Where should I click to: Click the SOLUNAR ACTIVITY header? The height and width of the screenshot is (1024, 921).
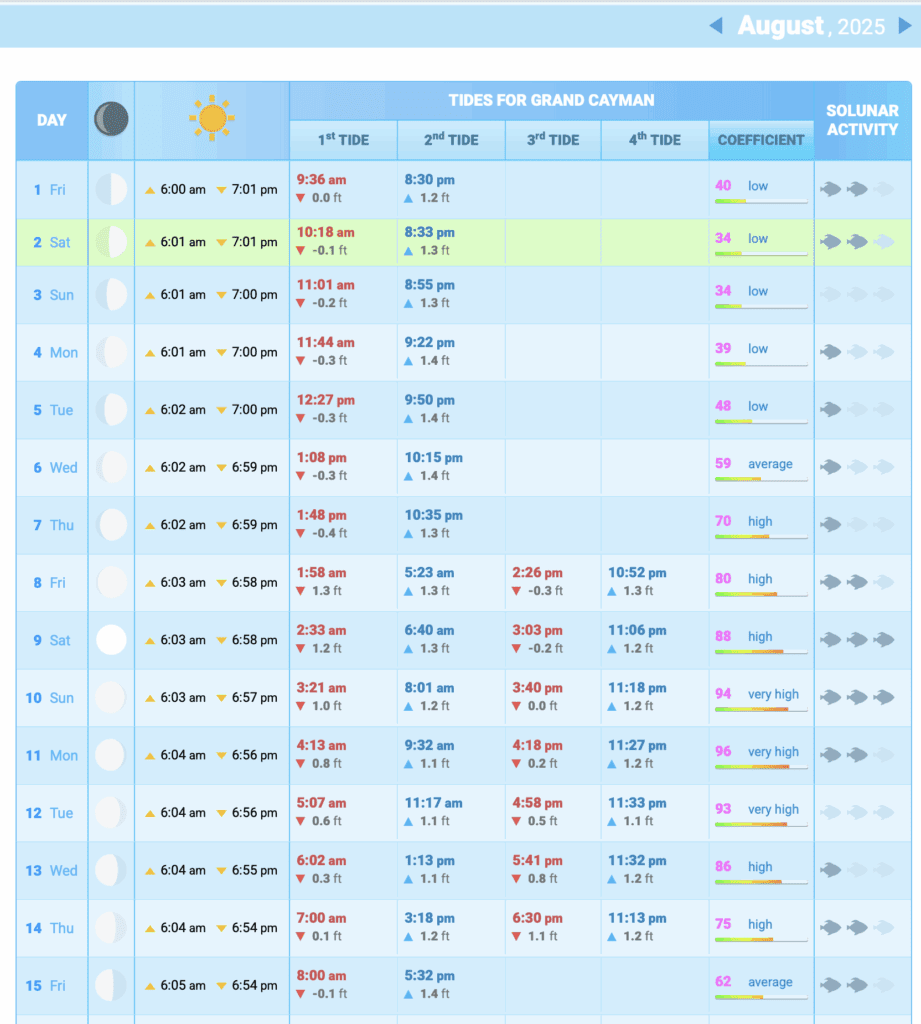point(862,120)
